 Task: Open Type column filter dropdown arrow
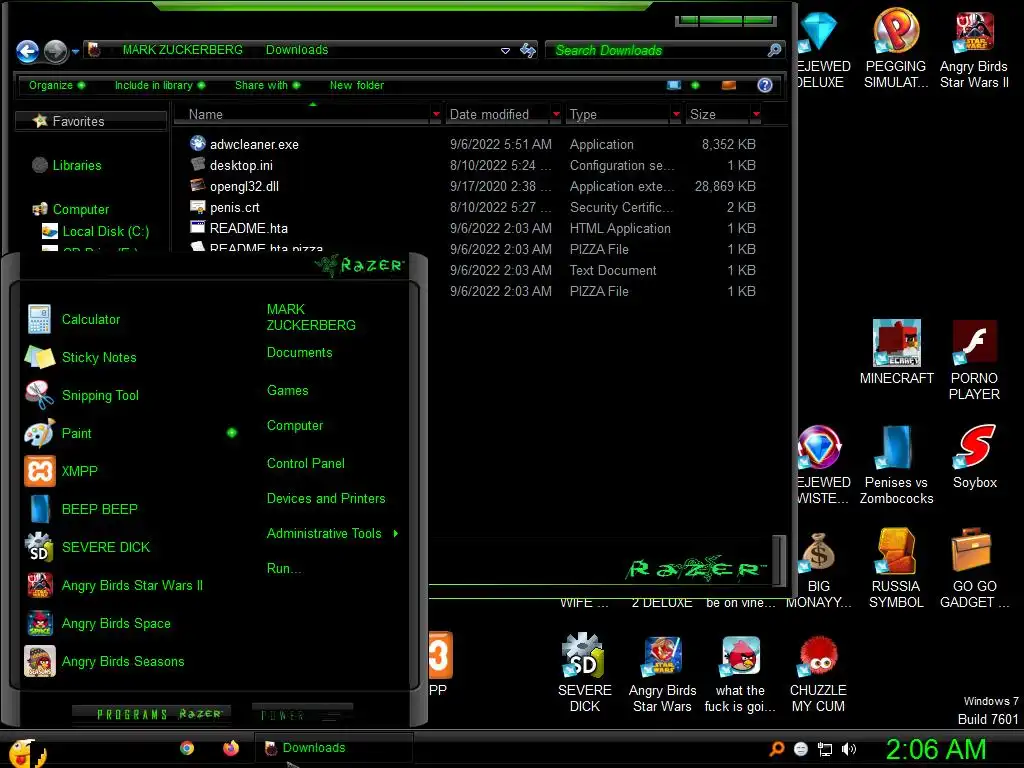tap(676, 114)
